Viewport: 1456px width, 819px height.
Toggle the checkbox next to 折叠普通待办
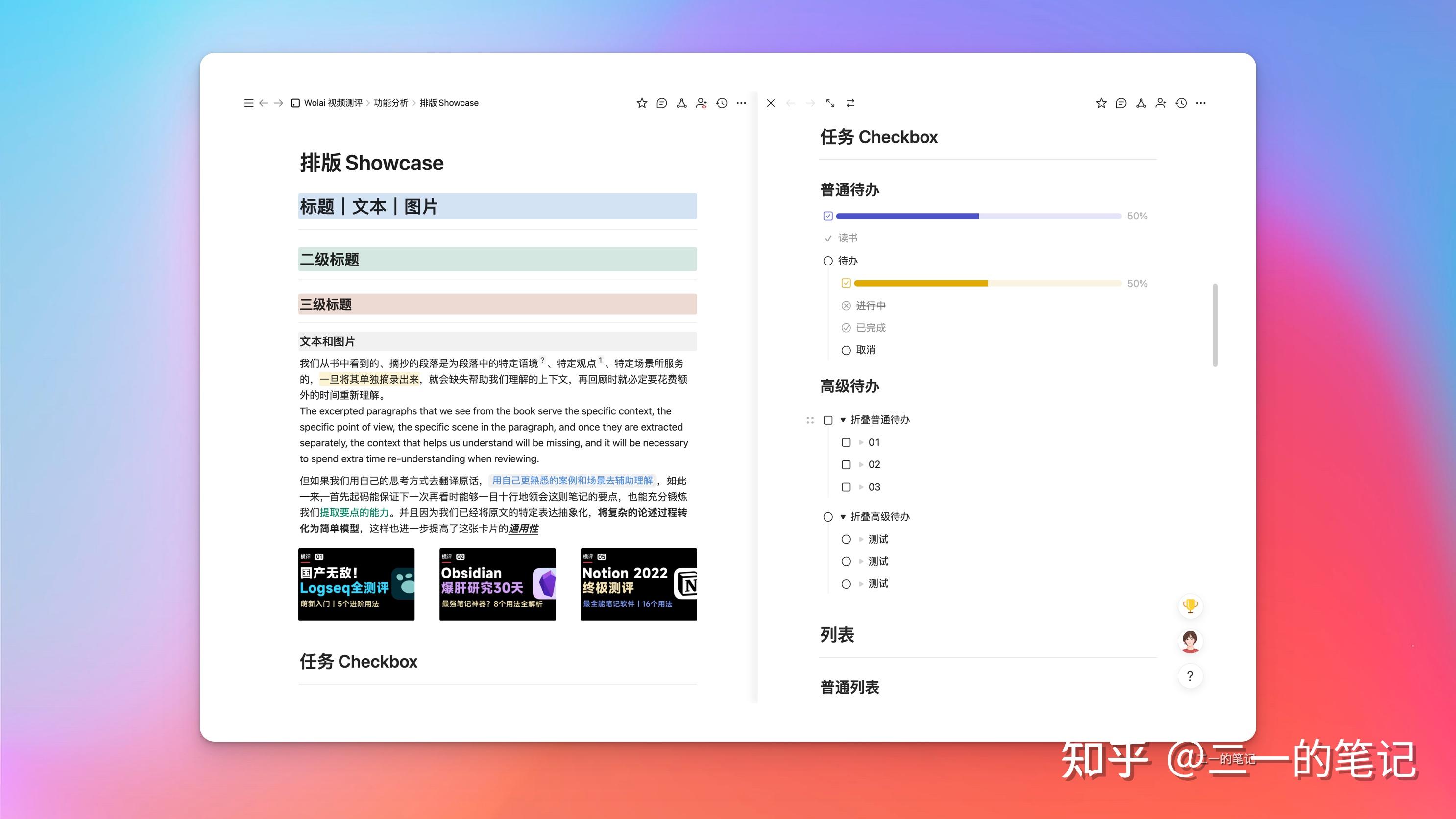(828, 420)
